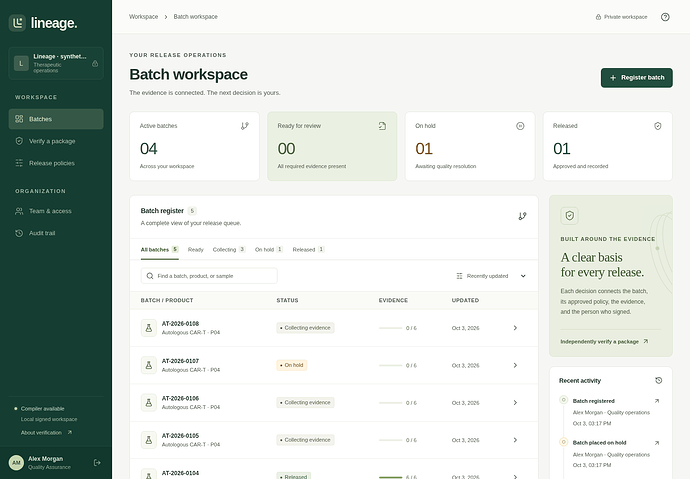This screenshot has height=479, width=690.
Task: Click the Active batches card branch icon
Action: click(x=245, y=126)
